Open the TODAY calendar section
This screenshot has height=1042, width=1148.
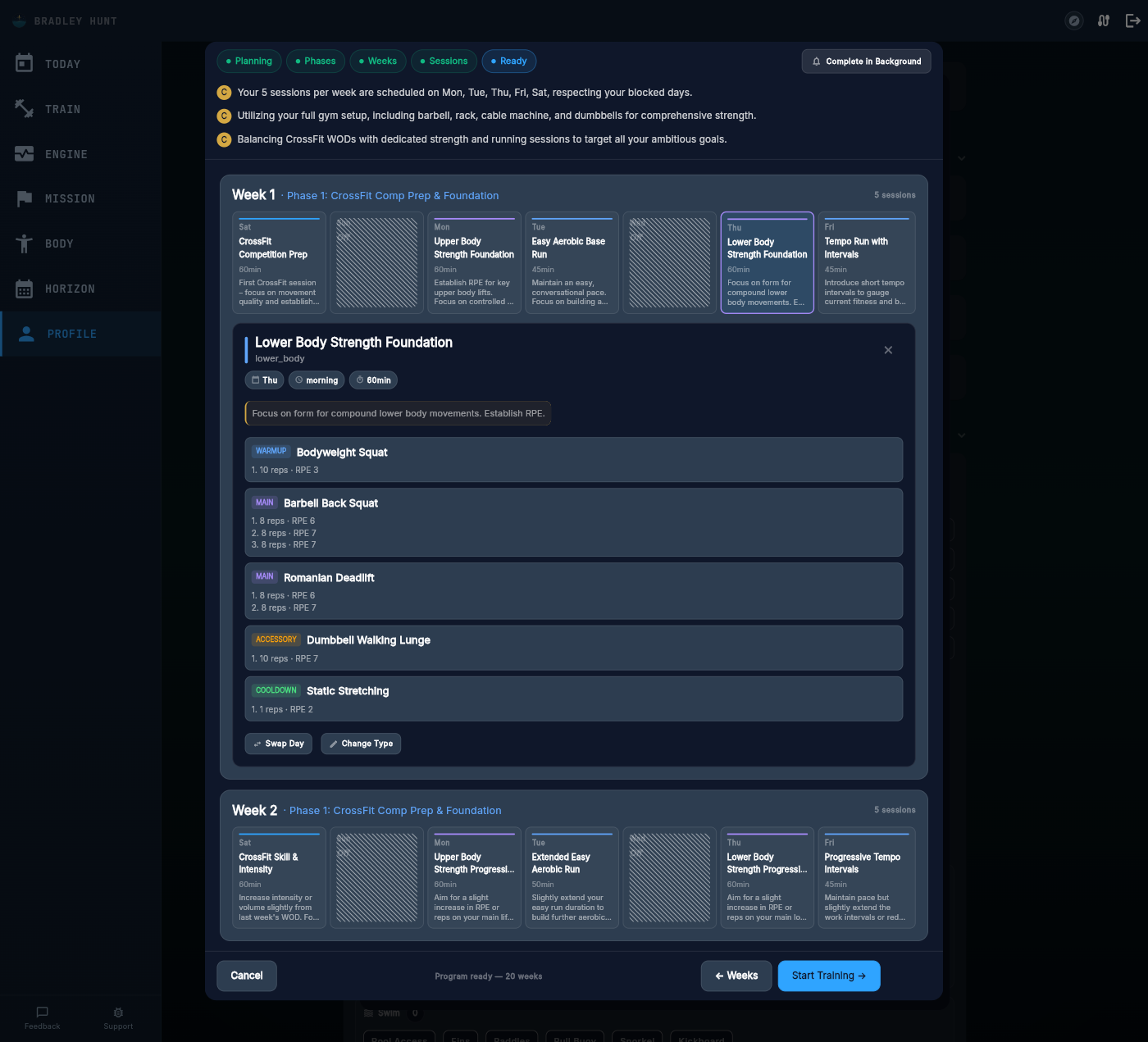point(63,63)
